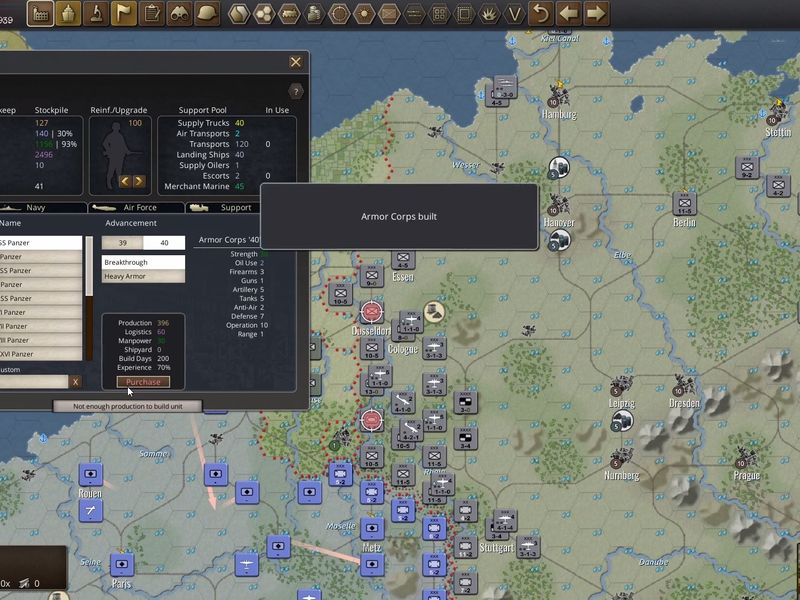Dismiss the Armor Corps built notification

[399, 217]
